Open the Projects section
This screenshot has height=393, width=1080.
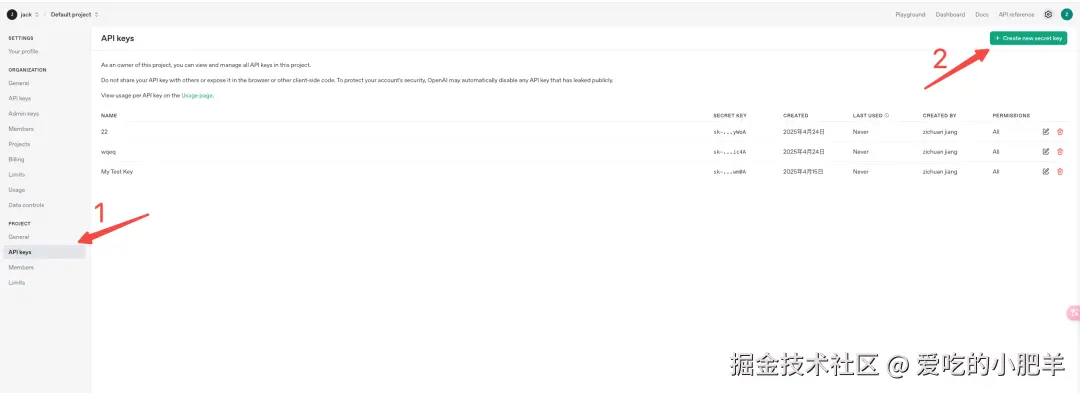pyautogui.click(x=19, y=144)
